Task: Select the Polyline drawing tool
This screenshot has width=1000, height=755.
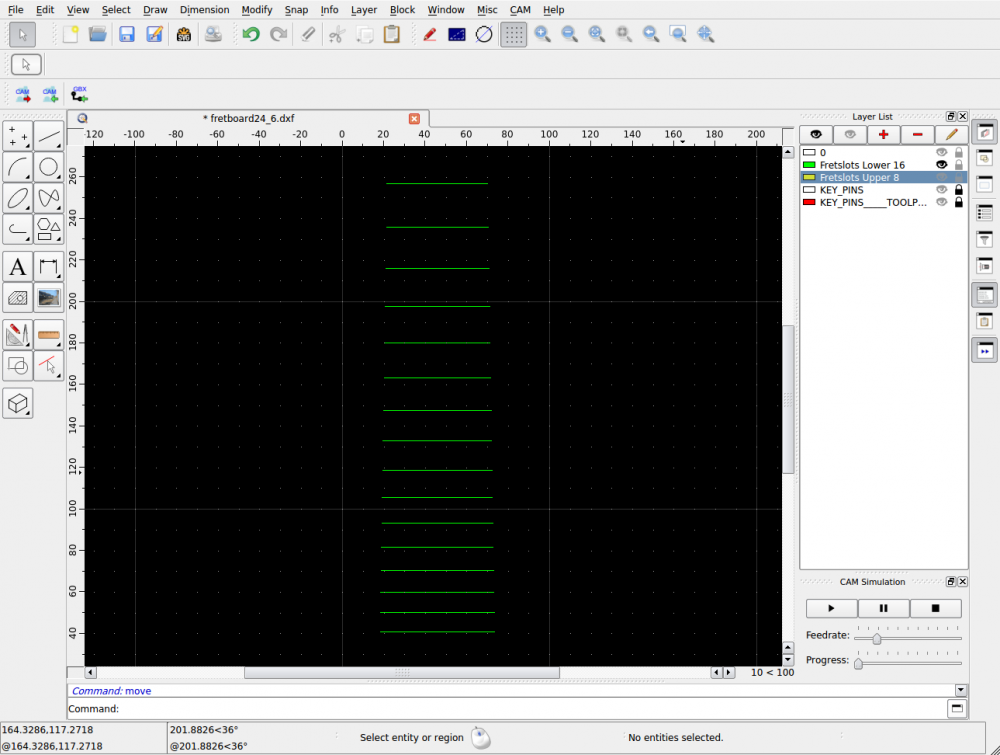Action: tap(18, 229)
